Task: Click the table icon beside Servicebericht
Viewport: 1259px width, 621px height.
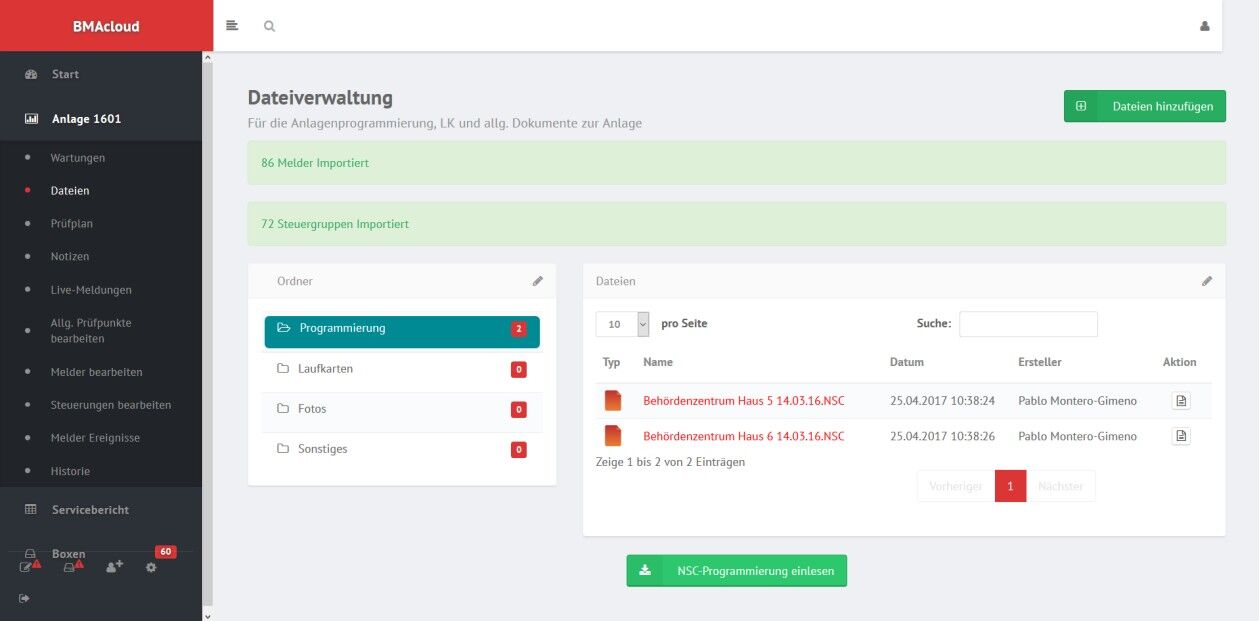Action: click(x=31, y=510)
